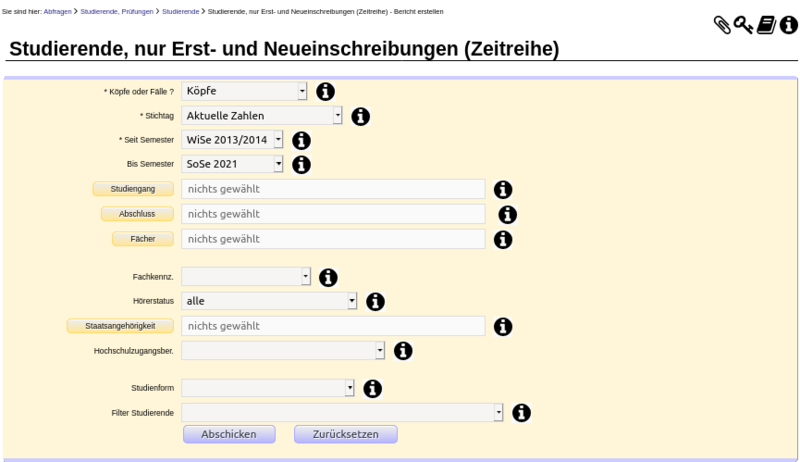Show info for Fächer field
Screen dimensions: 800x462
[503, 240]
